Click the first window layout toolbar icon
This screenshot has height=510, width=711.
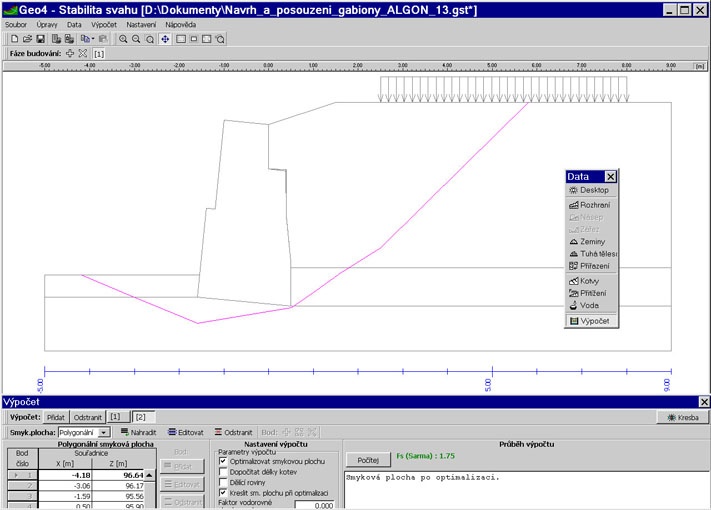[180, 39]
